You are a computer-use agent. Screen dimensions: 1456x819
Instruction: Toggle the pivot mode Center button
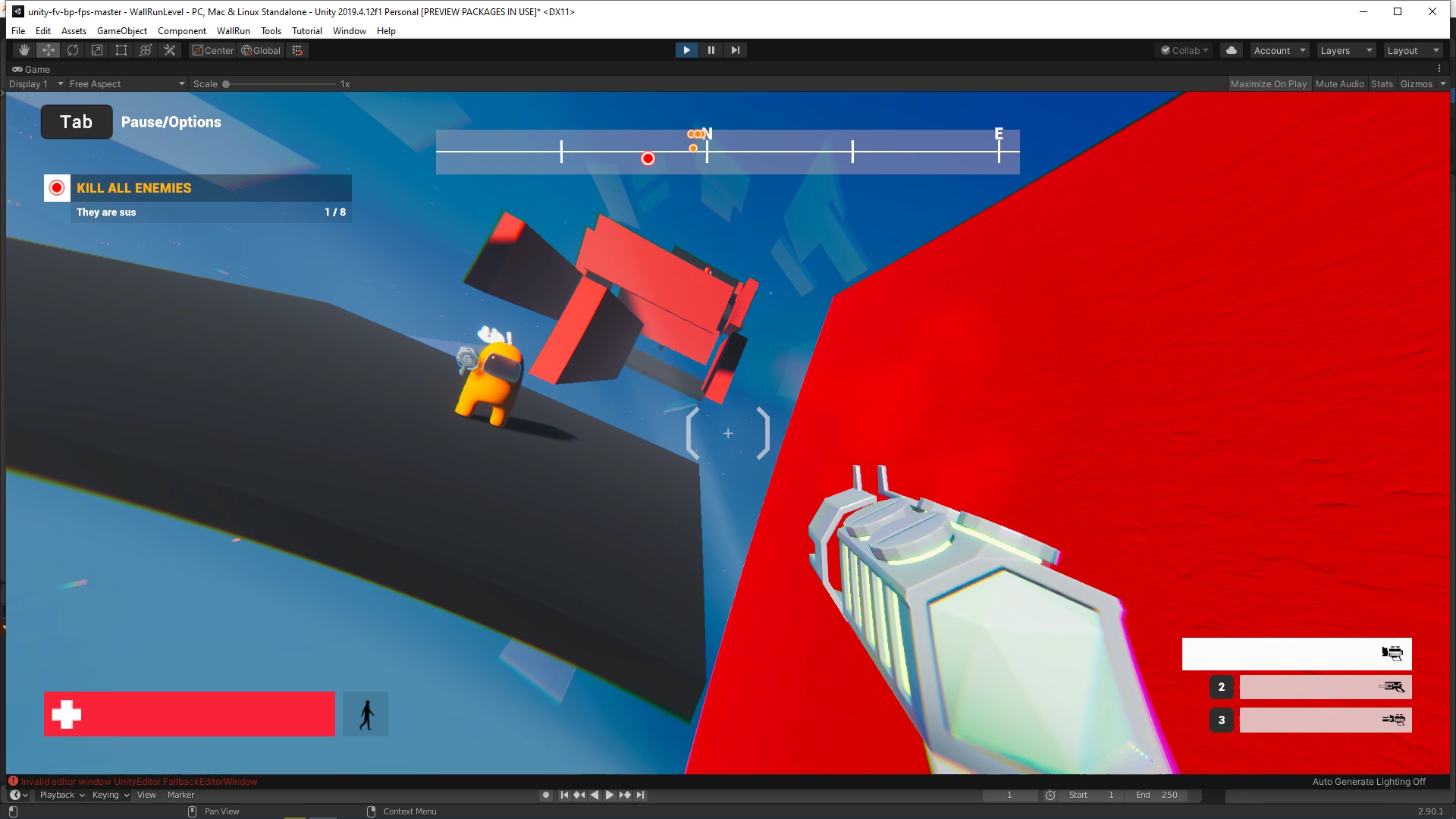tap(213, 50)
